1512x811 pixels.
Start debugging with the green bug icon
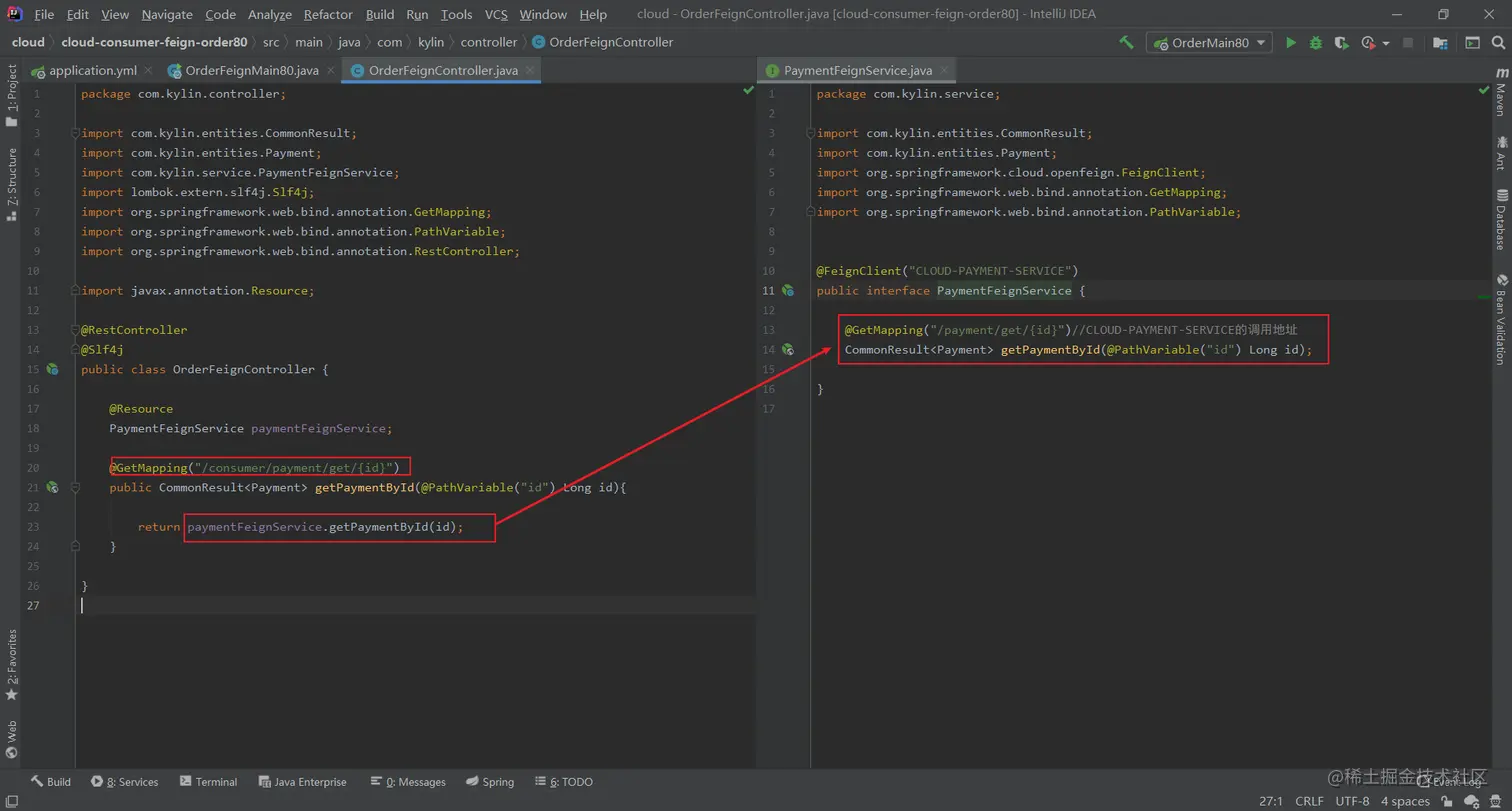point(1316,43)
